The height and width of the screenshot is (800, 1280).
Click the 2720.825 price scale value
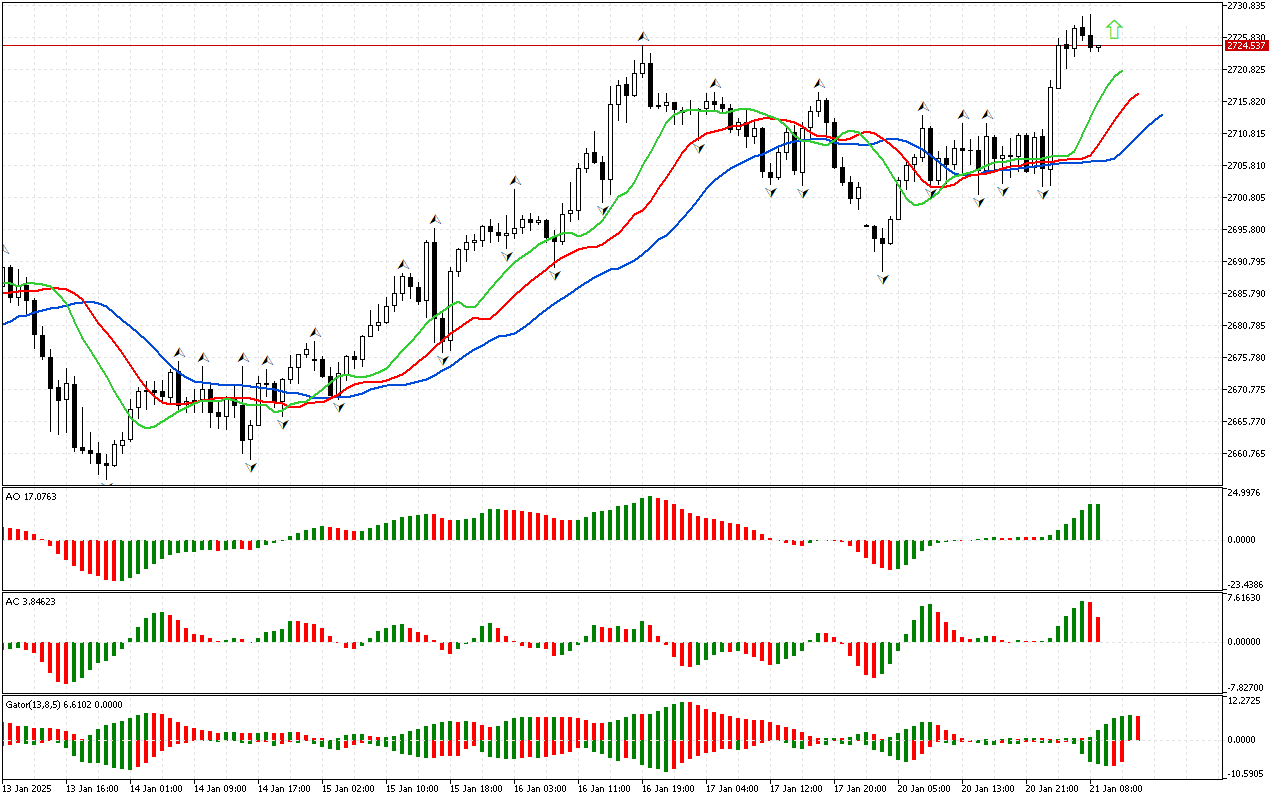(1247, 70)
